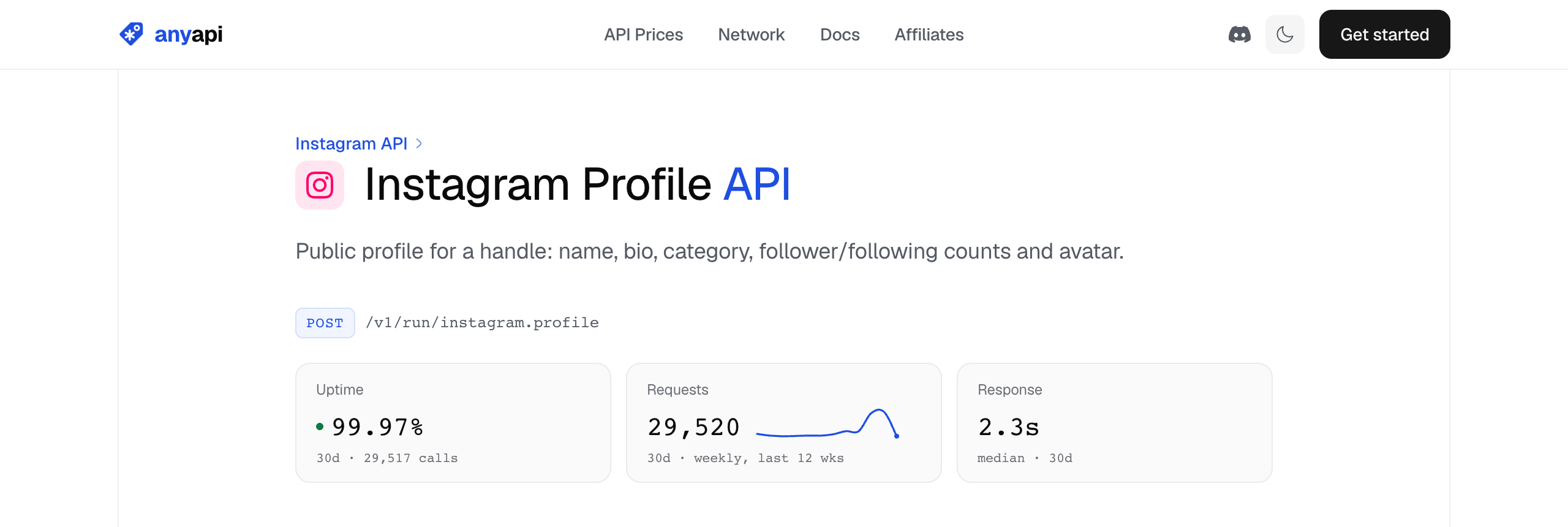Click the anyapi logo tag icon
The width and height of the screenshot is (1568, 527).
click(x=131, y=34)
